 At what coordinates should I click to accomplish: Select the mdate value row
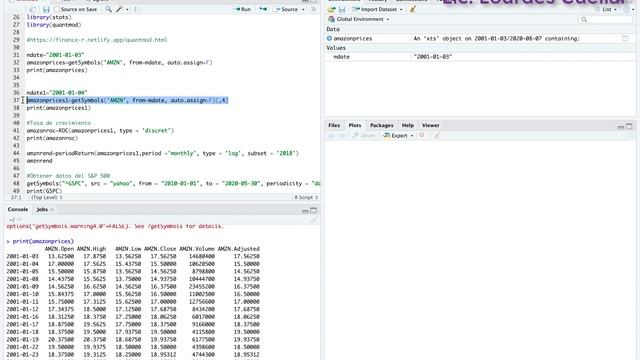click(480, 57)
